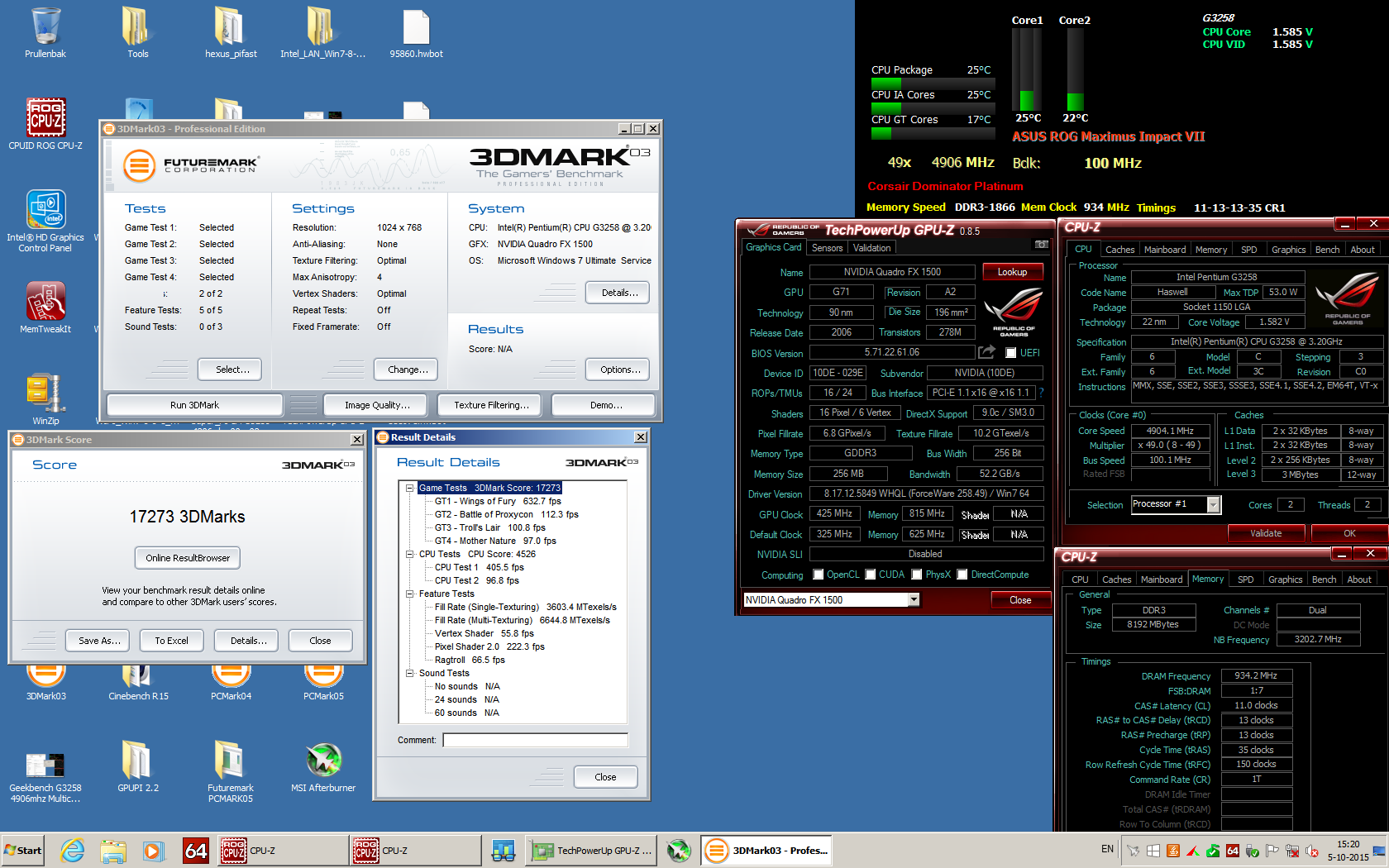
Task: Collapse the Game Tests tree node
Action: coord(409,488)
